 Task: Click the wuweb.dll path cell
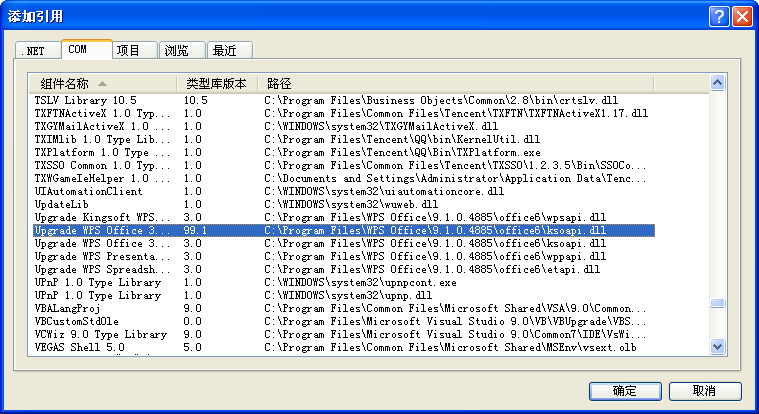pos(351,205)
